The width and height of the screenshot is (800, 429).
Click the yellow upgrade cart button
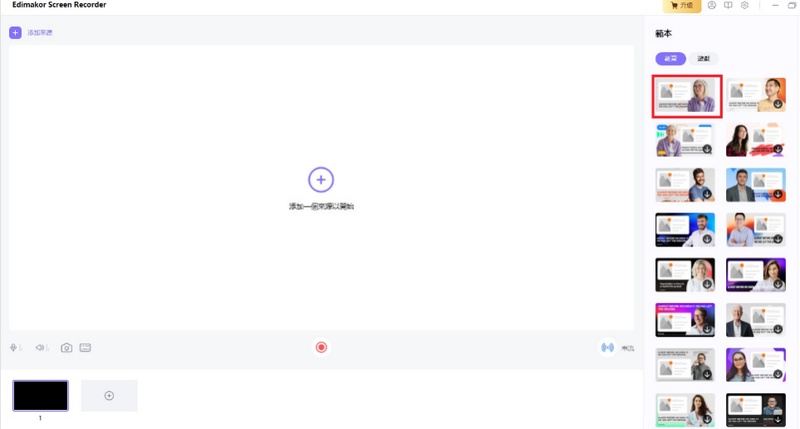[682, 6]
